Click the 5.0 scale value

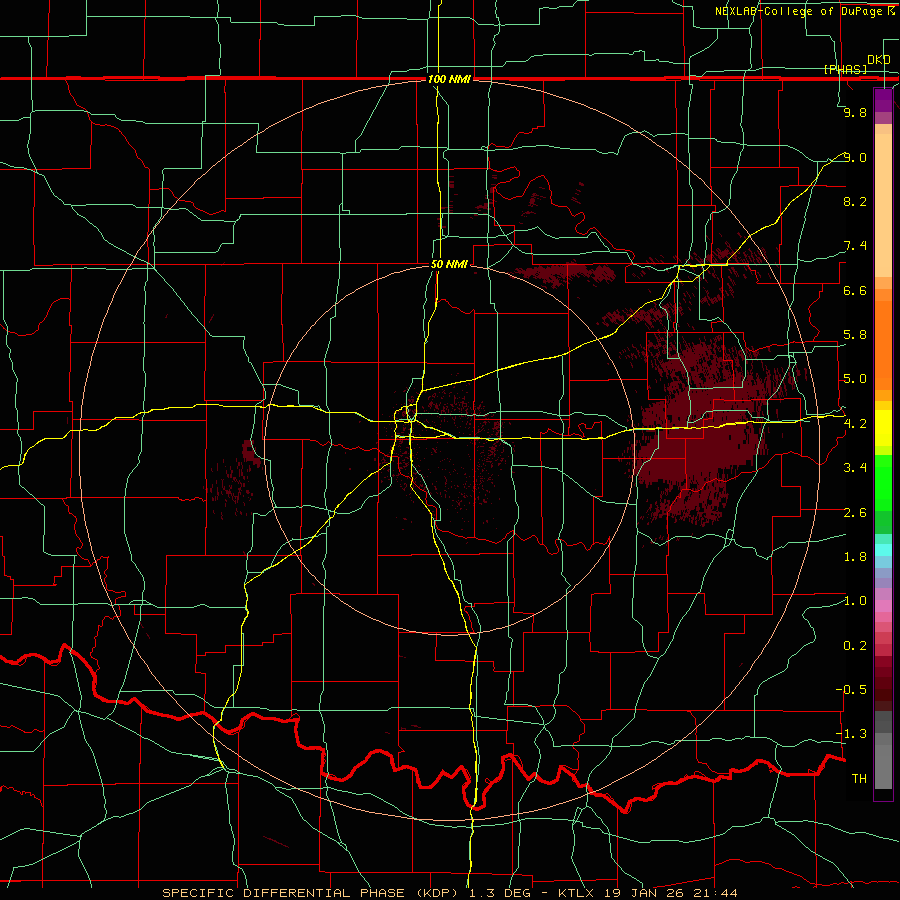(855, 379)
